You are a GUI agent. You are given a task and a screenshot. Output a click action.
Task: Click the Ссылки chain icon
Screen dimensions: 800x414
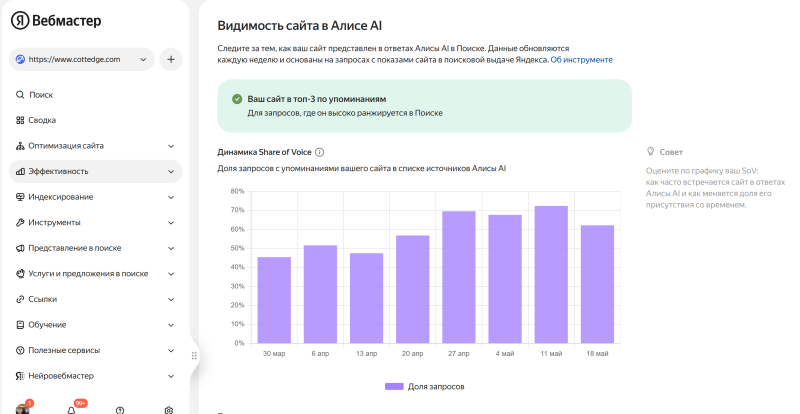click(x=20, y=299)
